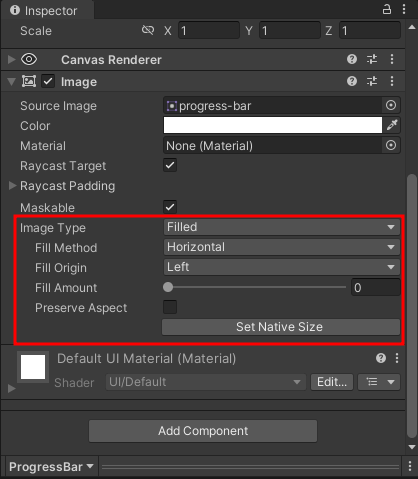The height and width of the screenshot is (479, 418).
Task: Pick color with the eyedropper icon
Action: click(392, 125)
